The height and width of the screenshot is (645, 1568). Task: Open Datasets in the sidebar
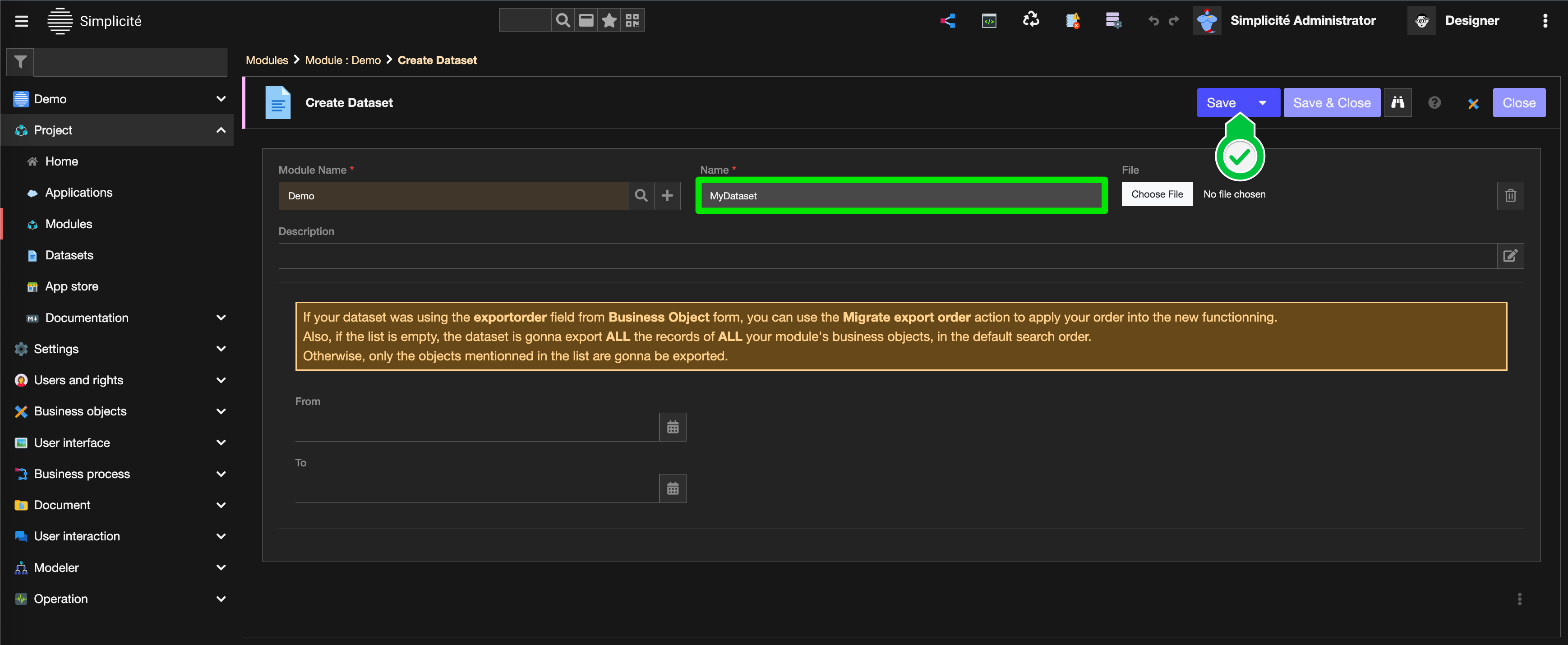(69, 256)
